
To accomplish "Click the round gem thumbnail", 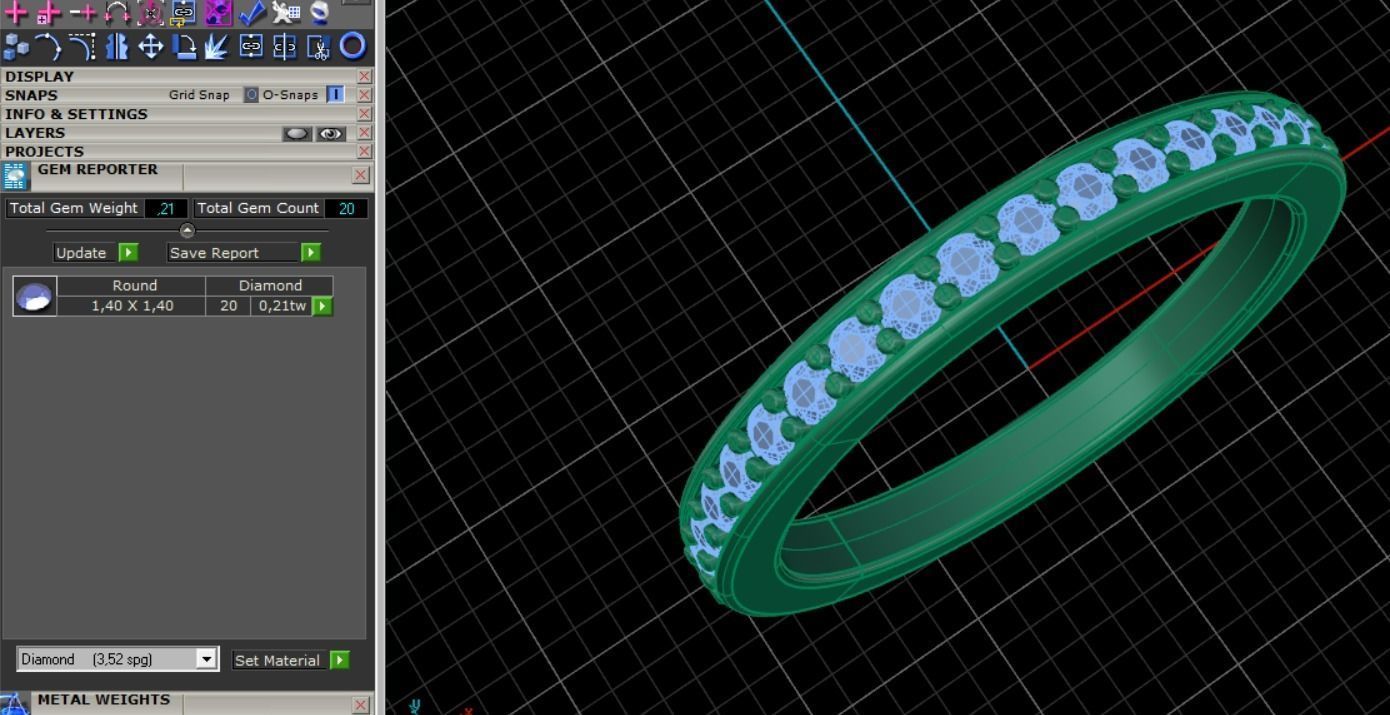I will point(35,296).
